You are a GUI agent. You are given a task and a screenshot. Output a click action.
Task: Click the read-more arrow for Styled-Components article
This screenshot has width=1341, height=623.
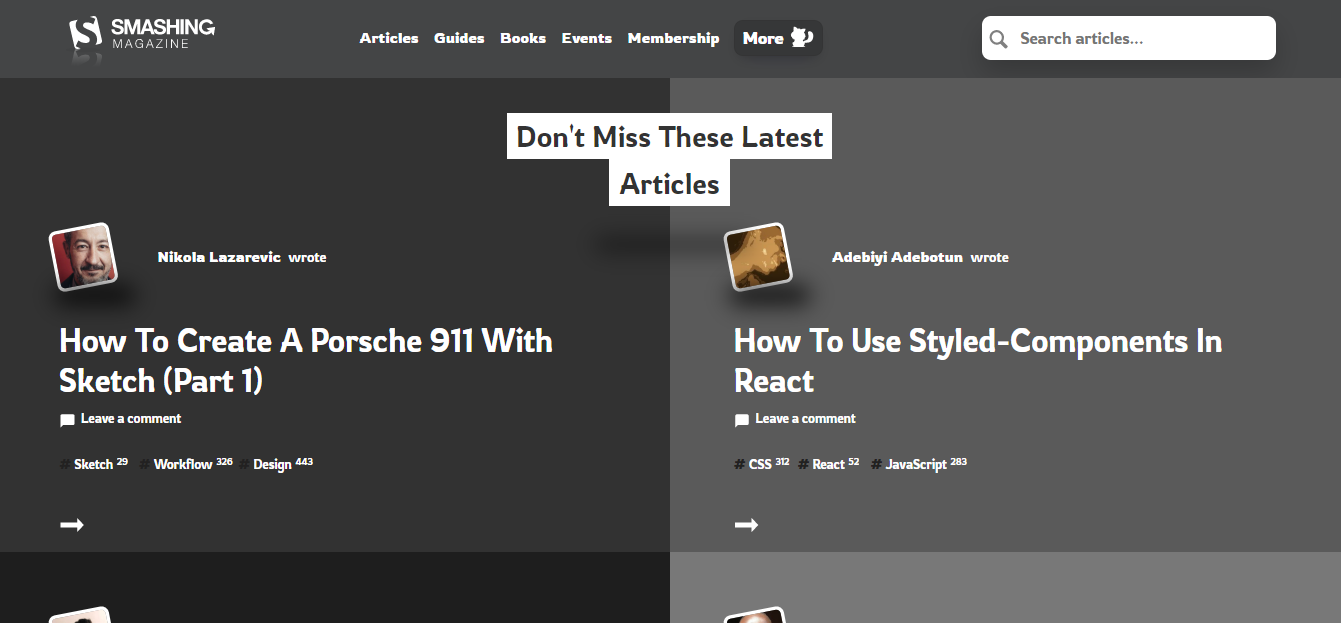pyautogui.click(x=747, y=525)
